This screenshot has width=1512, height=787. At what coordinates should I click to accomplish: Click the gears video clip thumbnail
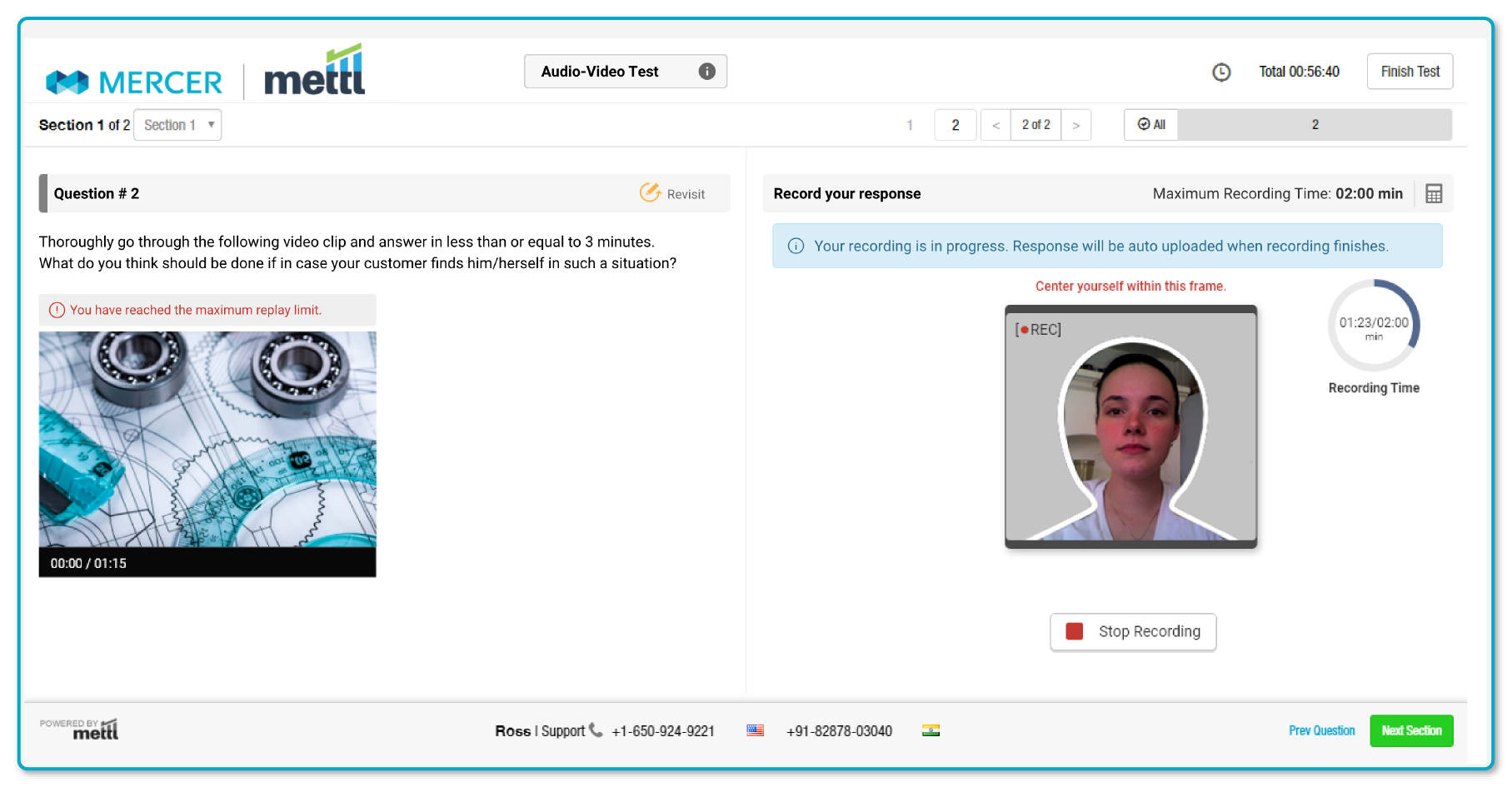(x=207, y=439)
